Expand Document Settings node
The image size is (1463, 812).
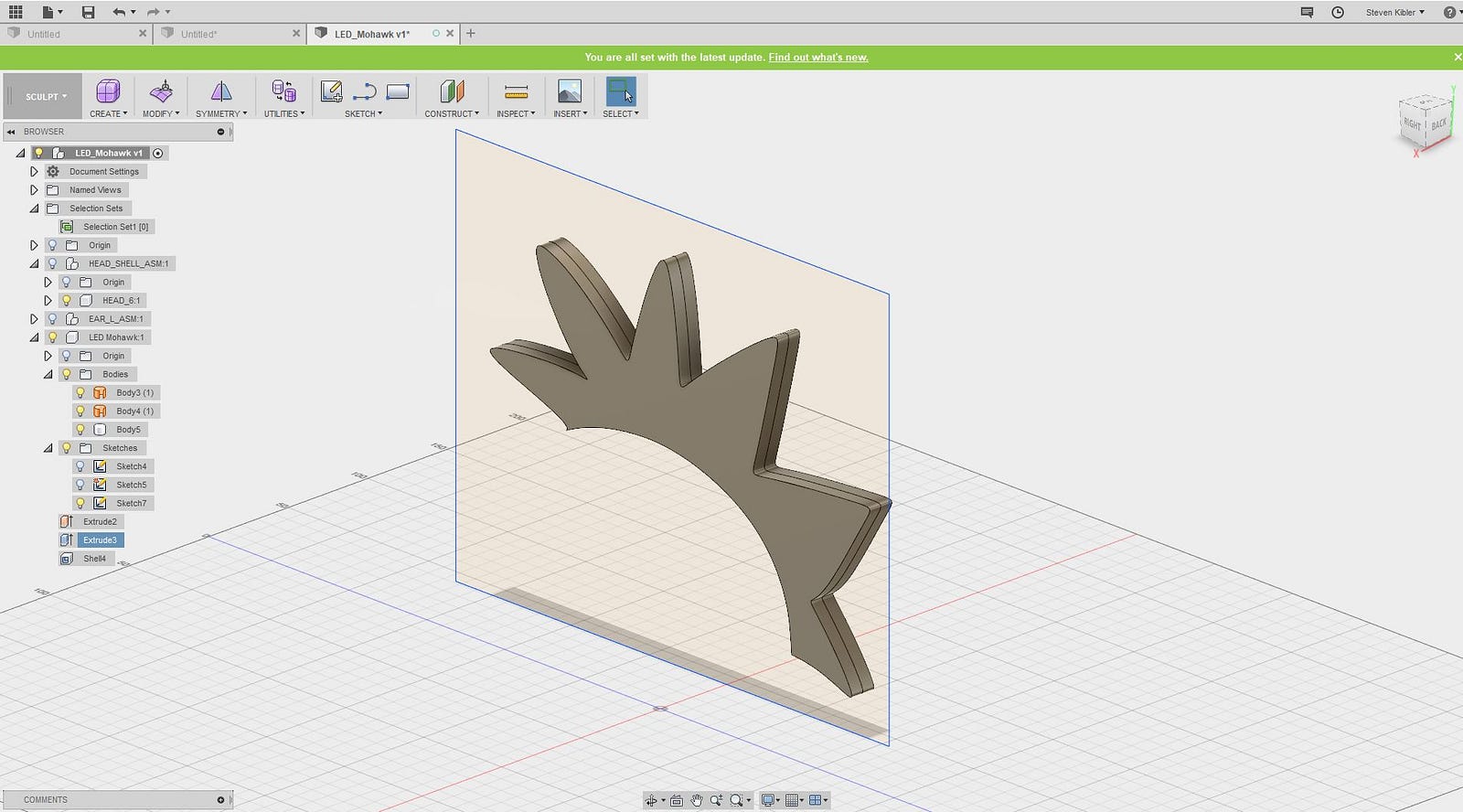[x=34, y=171]
